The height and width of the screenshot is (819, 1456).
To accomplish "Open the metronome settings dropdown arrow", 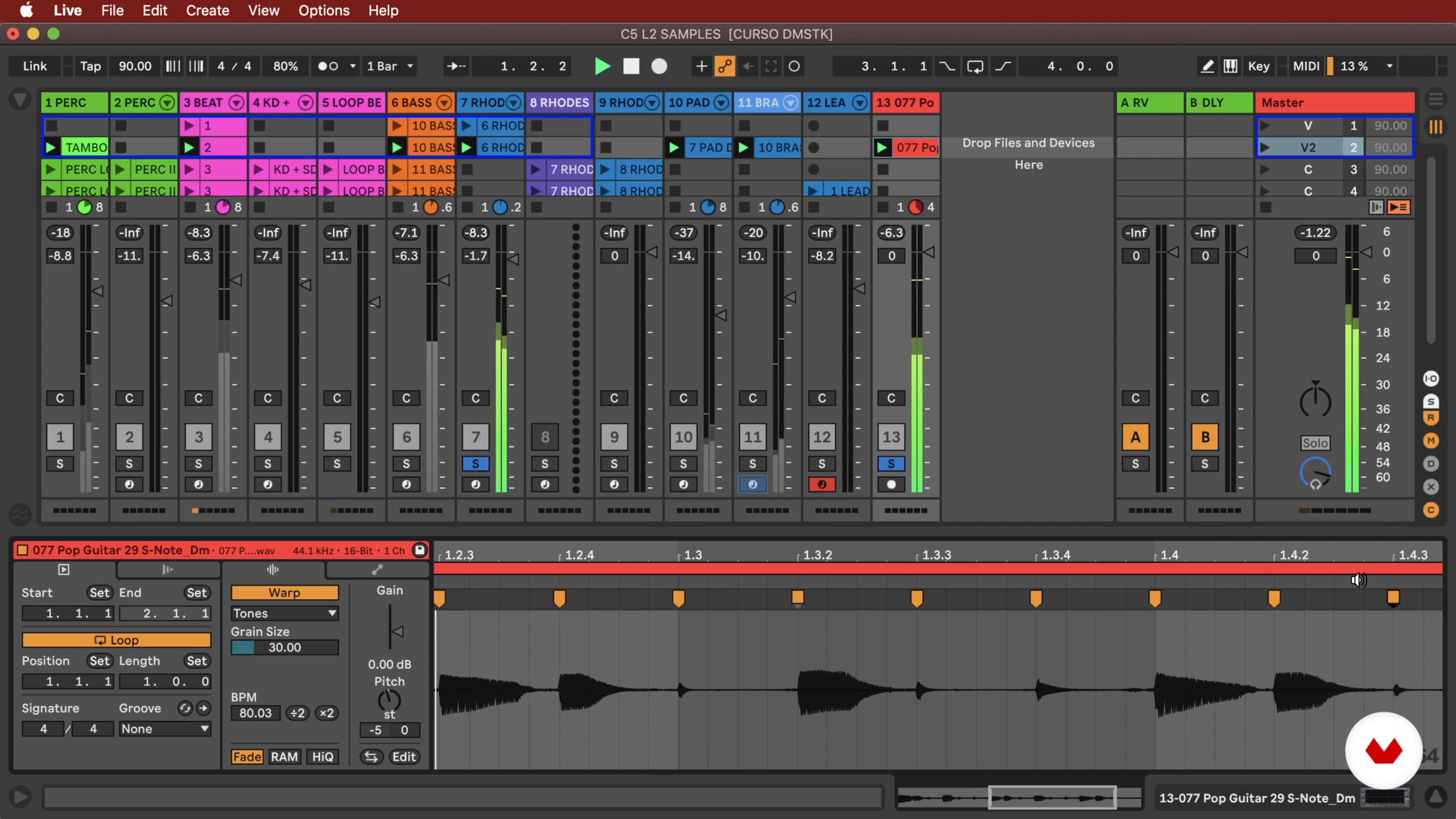I will 353,66.
